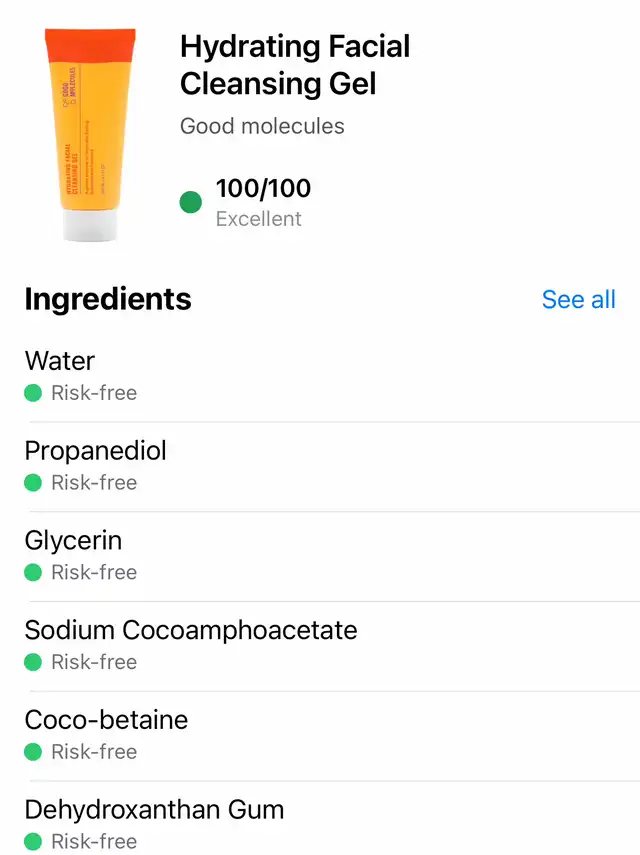Image resolution: width=640 pixels, height=855 pixels.
Task: Tap the Hydrating Facial Cleansing Gel title
Action: pos(295,65)
